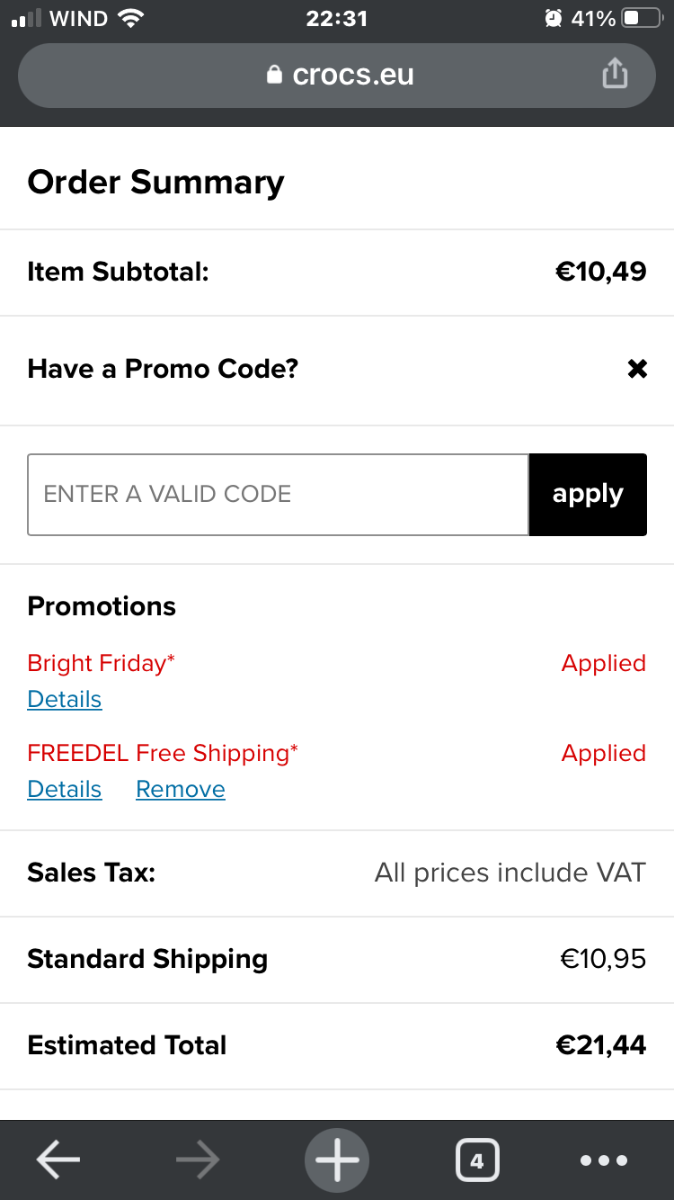
Task: Open a new tab with the plus icon
Action: tap(337, 1160)
